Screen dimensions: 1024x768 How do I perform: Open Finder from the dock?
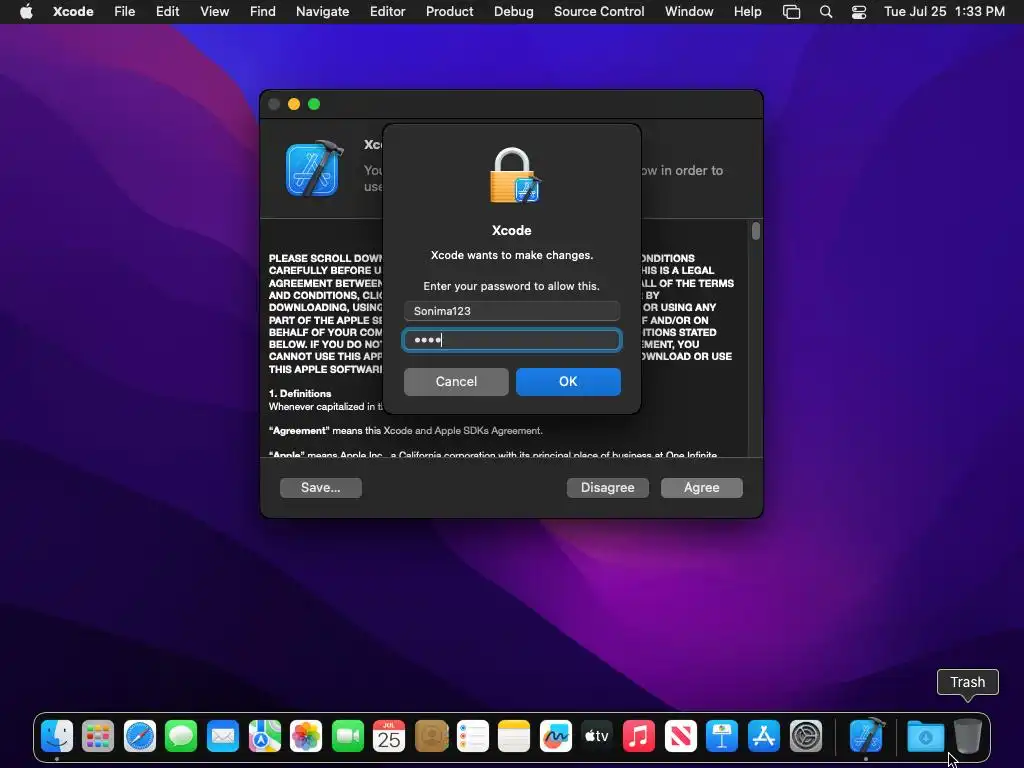pyautogui.click(x=57, y=736)
